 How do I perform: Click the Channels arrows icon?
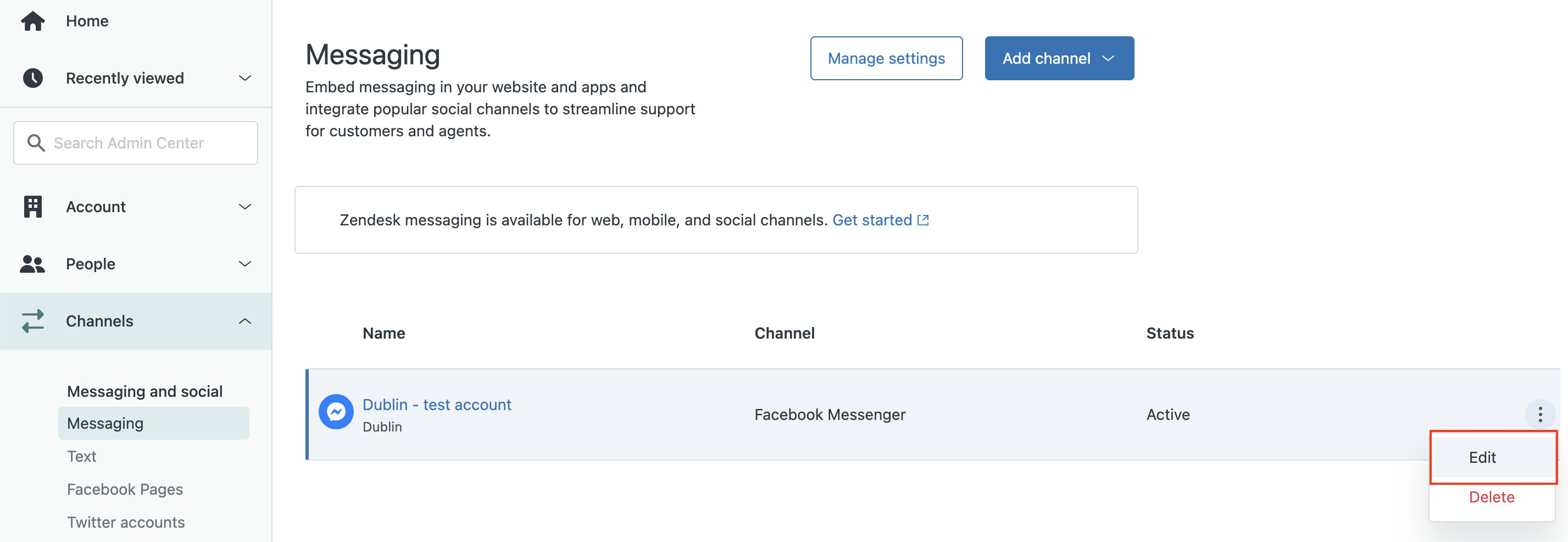click(33, 321)
